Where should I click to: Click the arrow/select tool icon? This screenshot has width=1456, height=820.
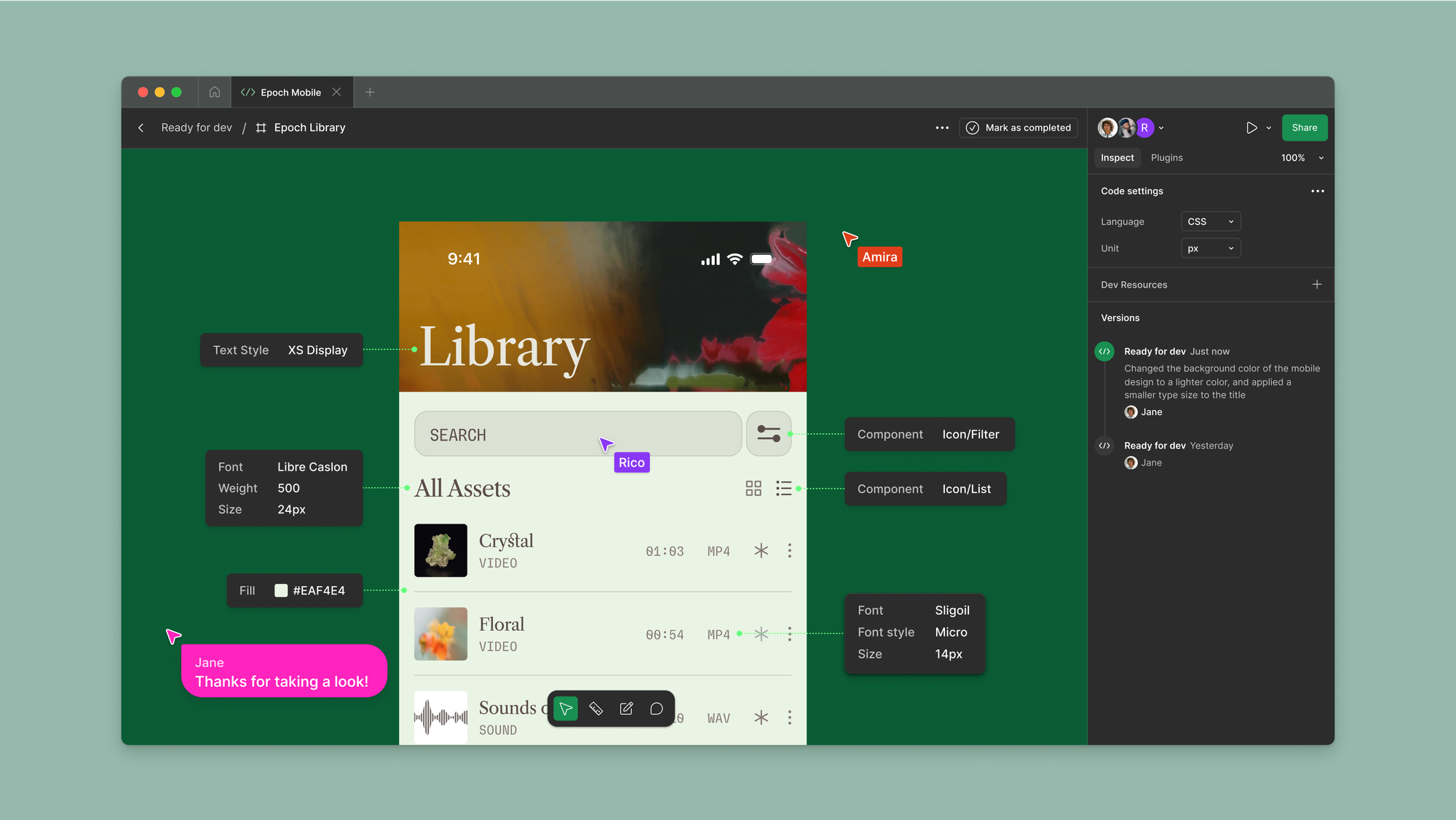coord(566,709)
